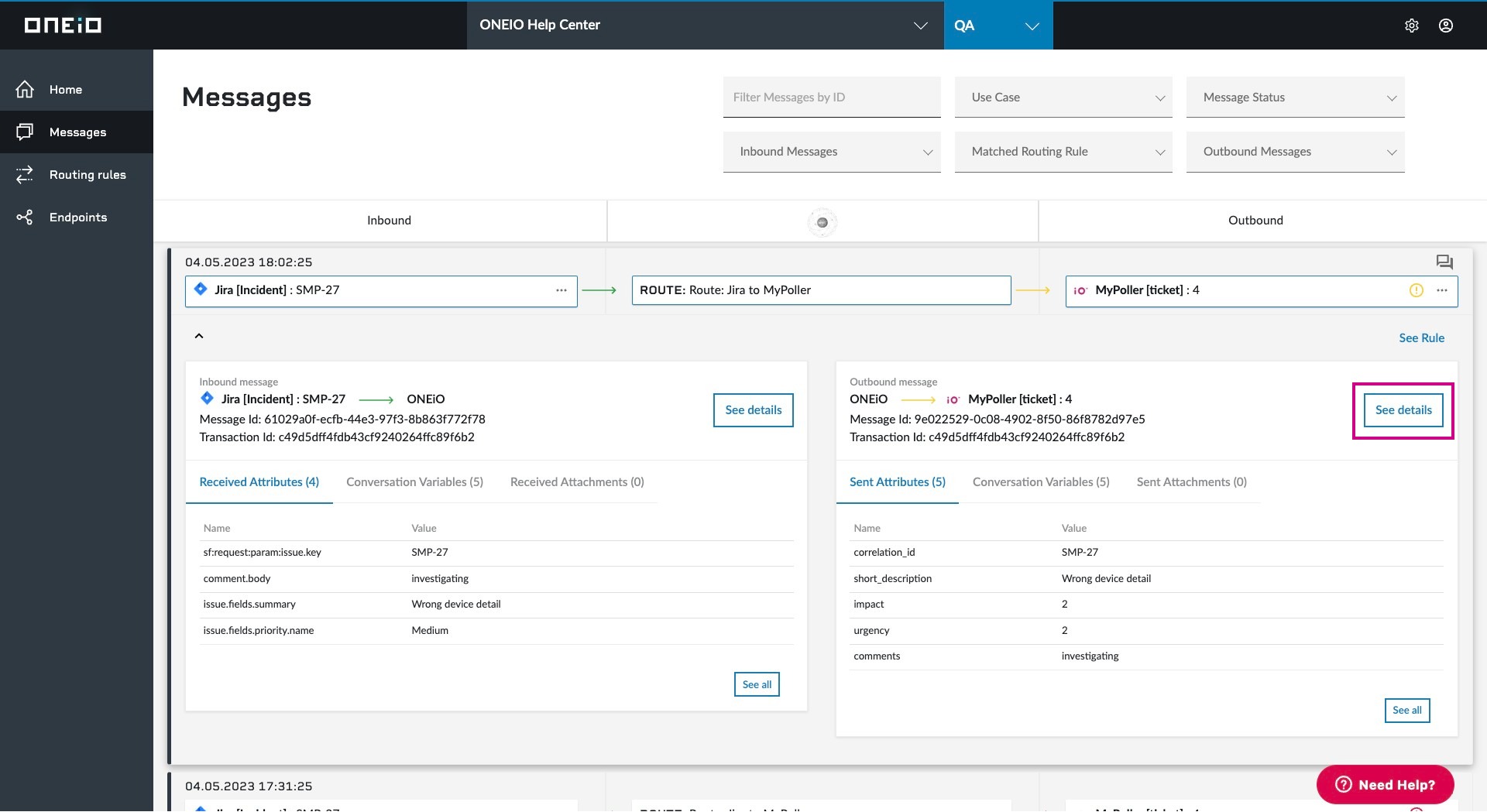Screen dimensions: 1487x812
Task: Select the Received Attachments (0) tab
Action: pos(577,481)
